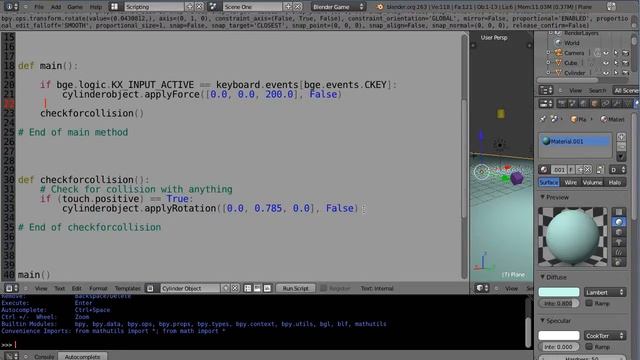Remove the selected material slot
Viewport: 640px width, 360px height.
(621, 146)
